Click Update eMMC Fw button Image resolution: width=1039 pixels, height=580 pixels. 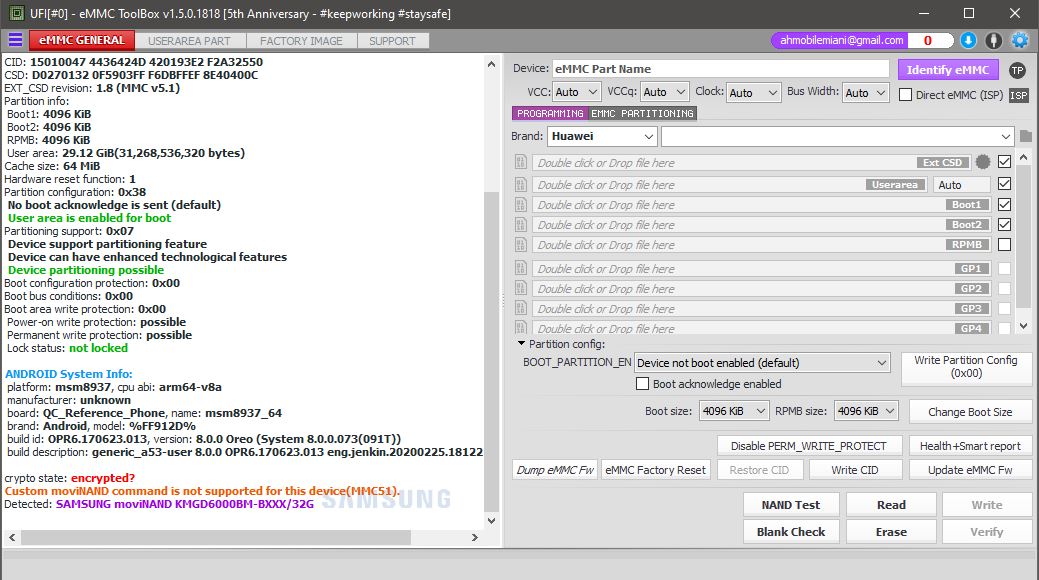(970, 470)
